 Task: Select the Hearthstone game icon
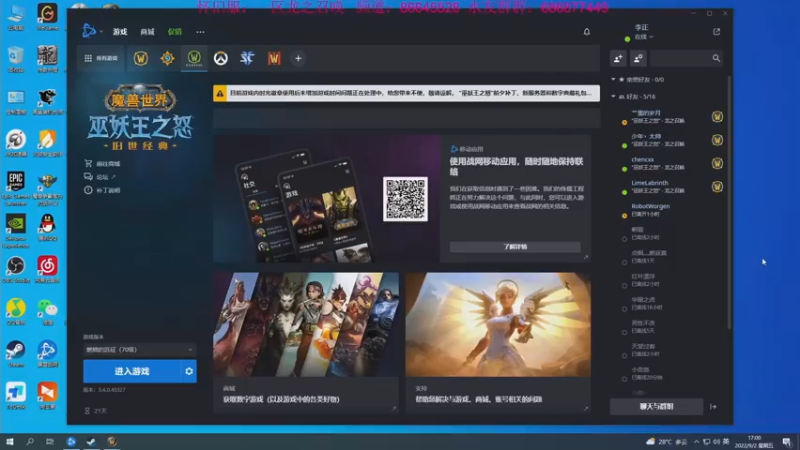(x=167, y=58)
